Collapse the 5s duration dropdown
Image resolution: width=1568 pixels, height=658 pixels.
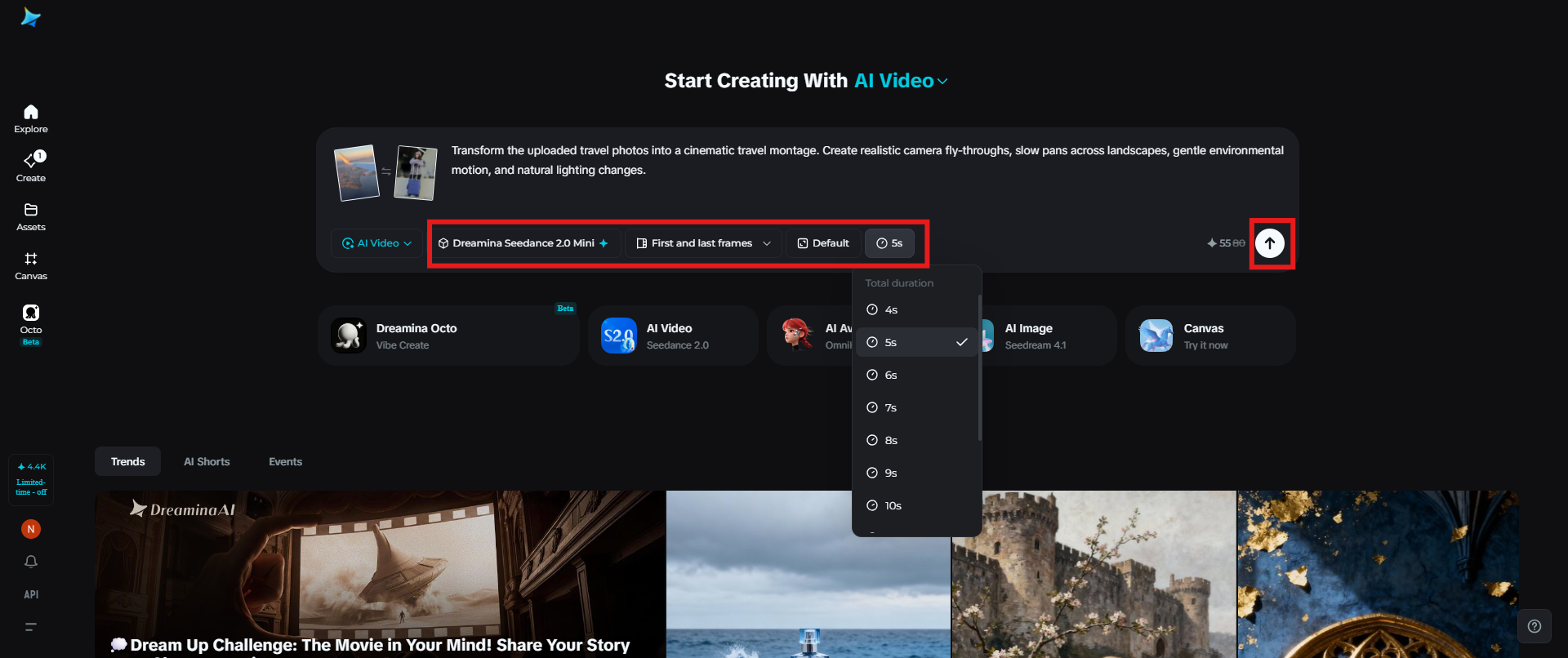coord(889,243)
